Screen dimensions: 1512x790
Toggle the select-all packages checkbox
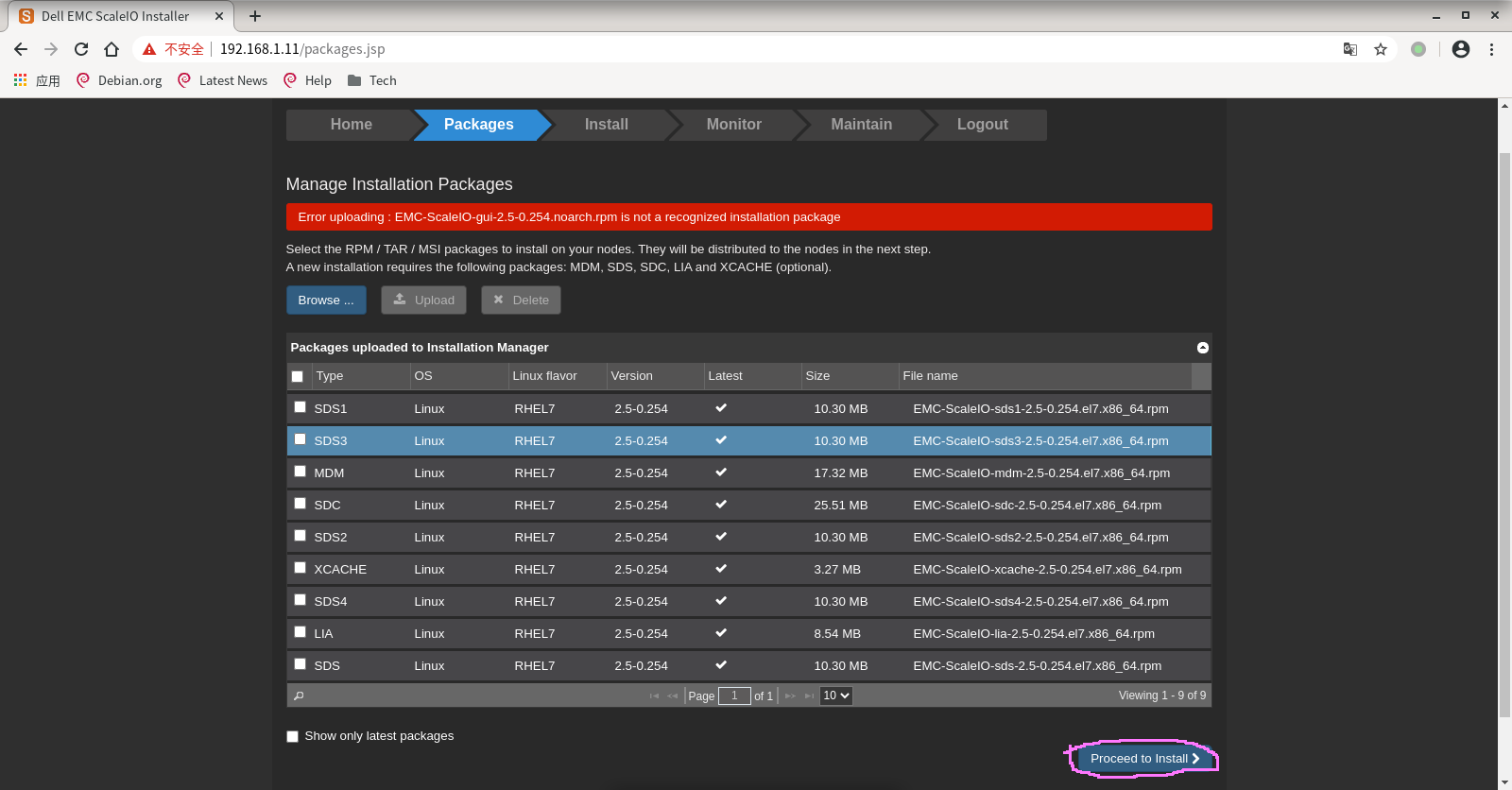(x=298, y=376)
